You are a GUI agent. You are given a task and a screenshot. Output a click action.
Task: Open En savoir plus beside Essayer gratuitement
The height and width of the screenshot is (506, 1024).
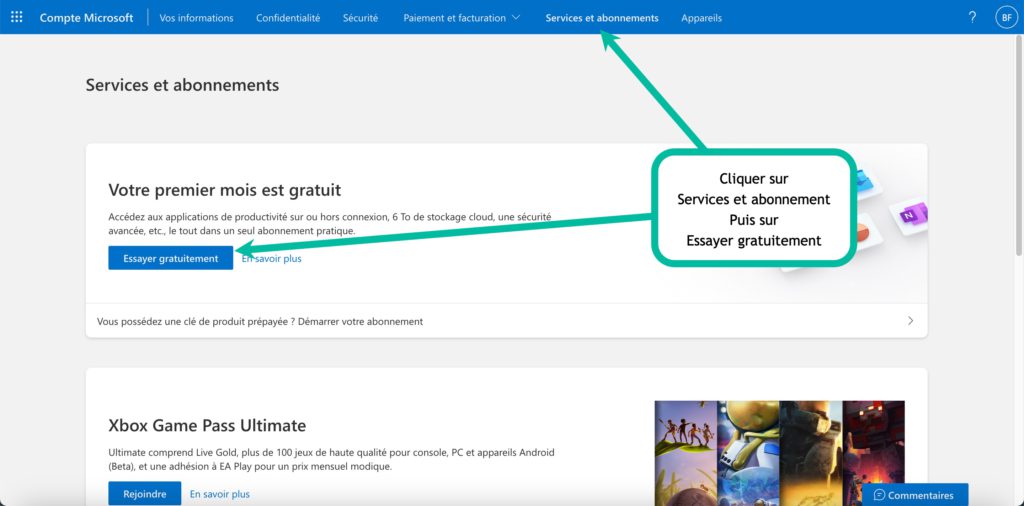272,258
